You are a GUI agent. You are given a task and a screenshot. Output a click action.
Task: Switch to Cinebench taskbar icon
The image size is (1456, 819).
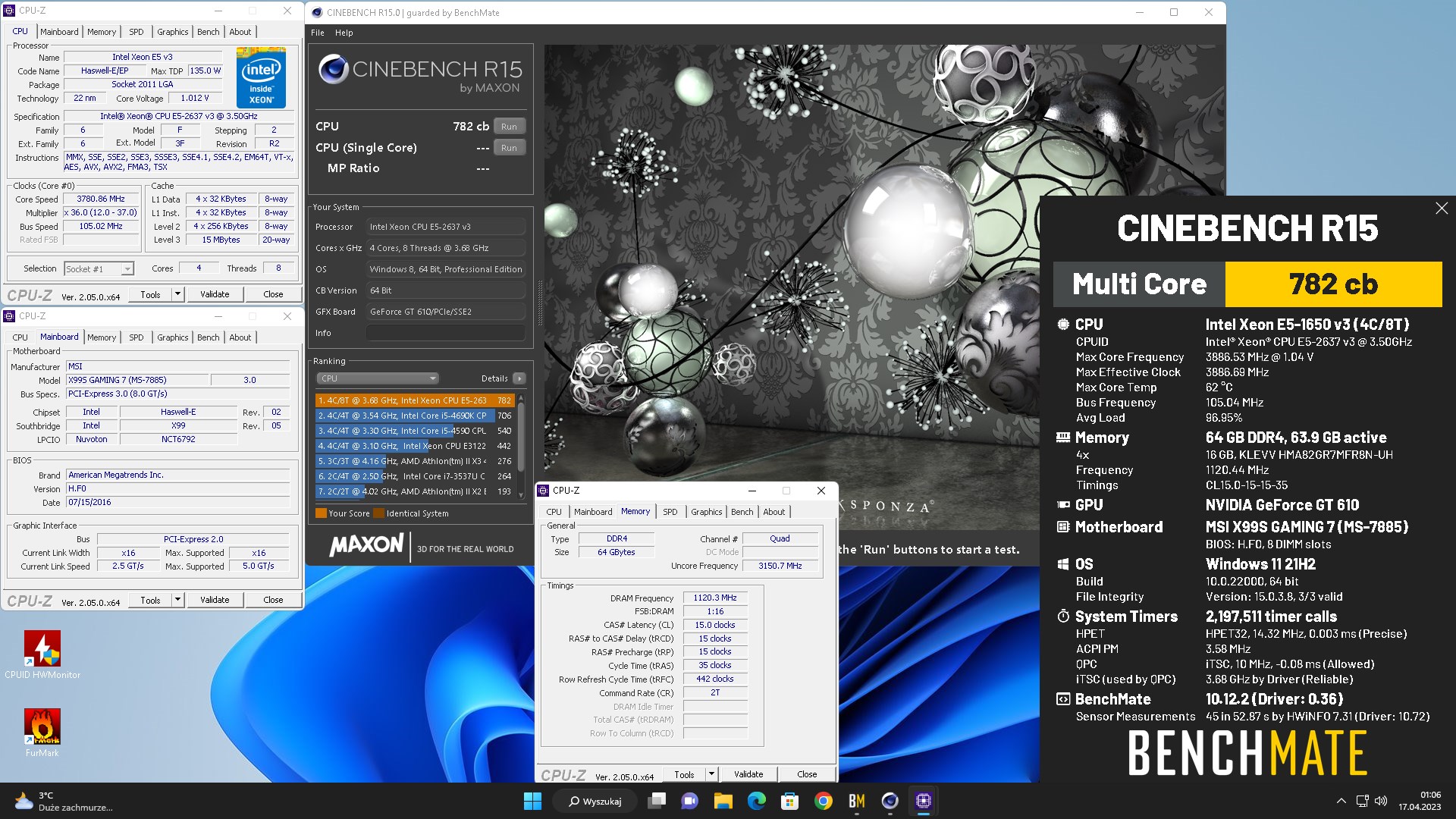point(890,801)
